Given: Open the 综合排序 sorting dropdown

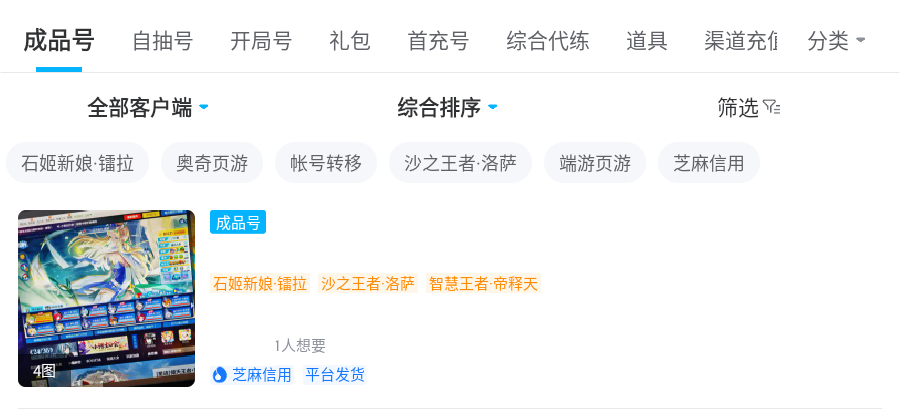Looking at the screenshot, I should 447,107.
